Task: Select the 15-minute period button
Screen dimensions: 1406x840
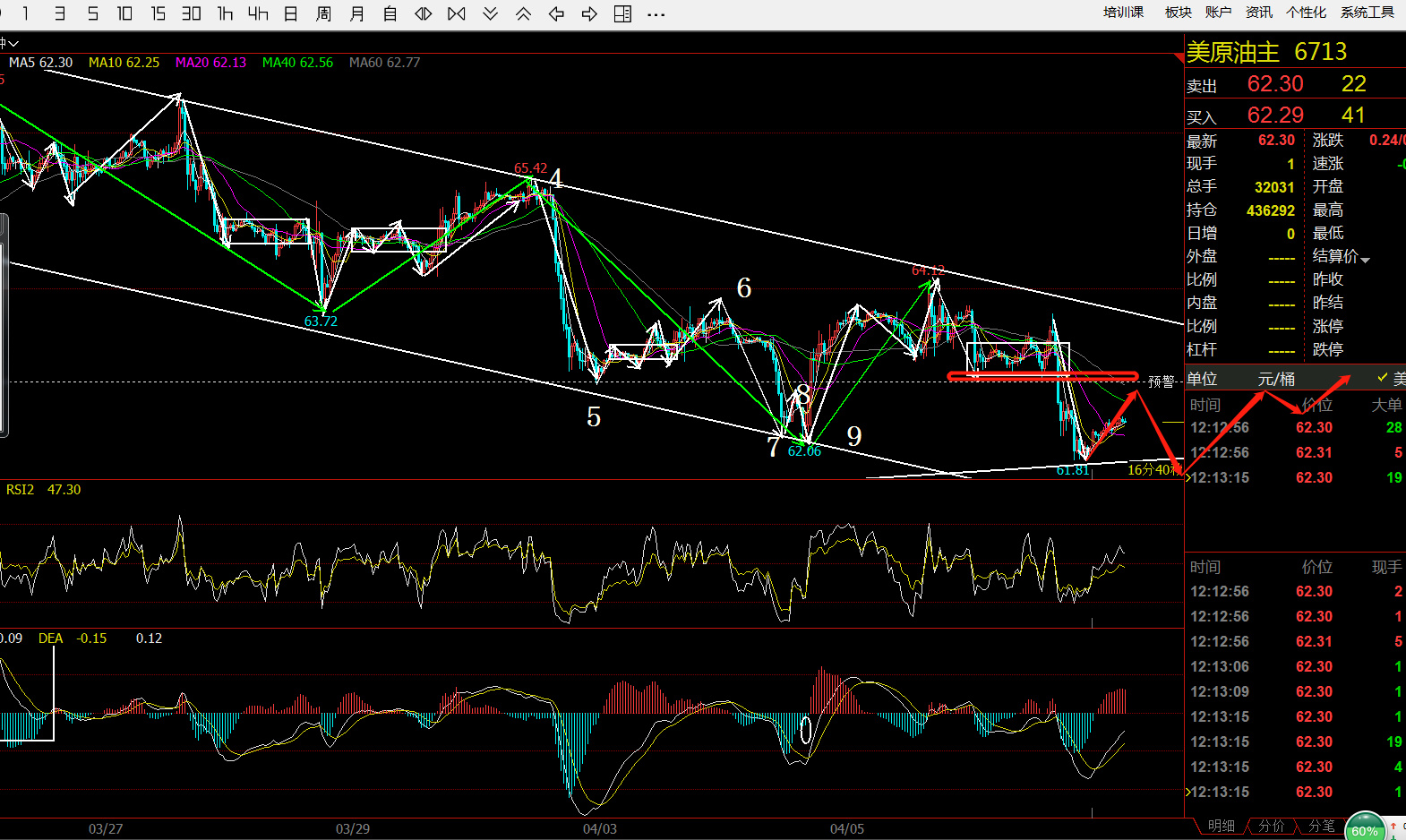Action: point(158,13)
